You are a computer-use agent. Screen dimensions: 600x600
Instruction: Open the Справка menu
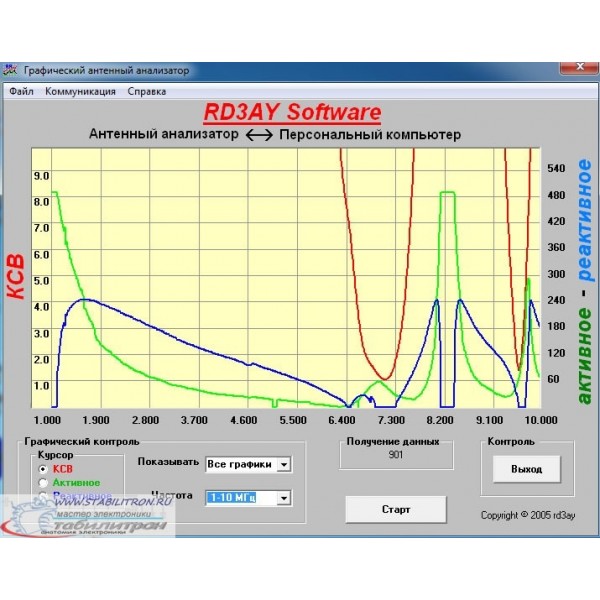[x=147, y=91]
